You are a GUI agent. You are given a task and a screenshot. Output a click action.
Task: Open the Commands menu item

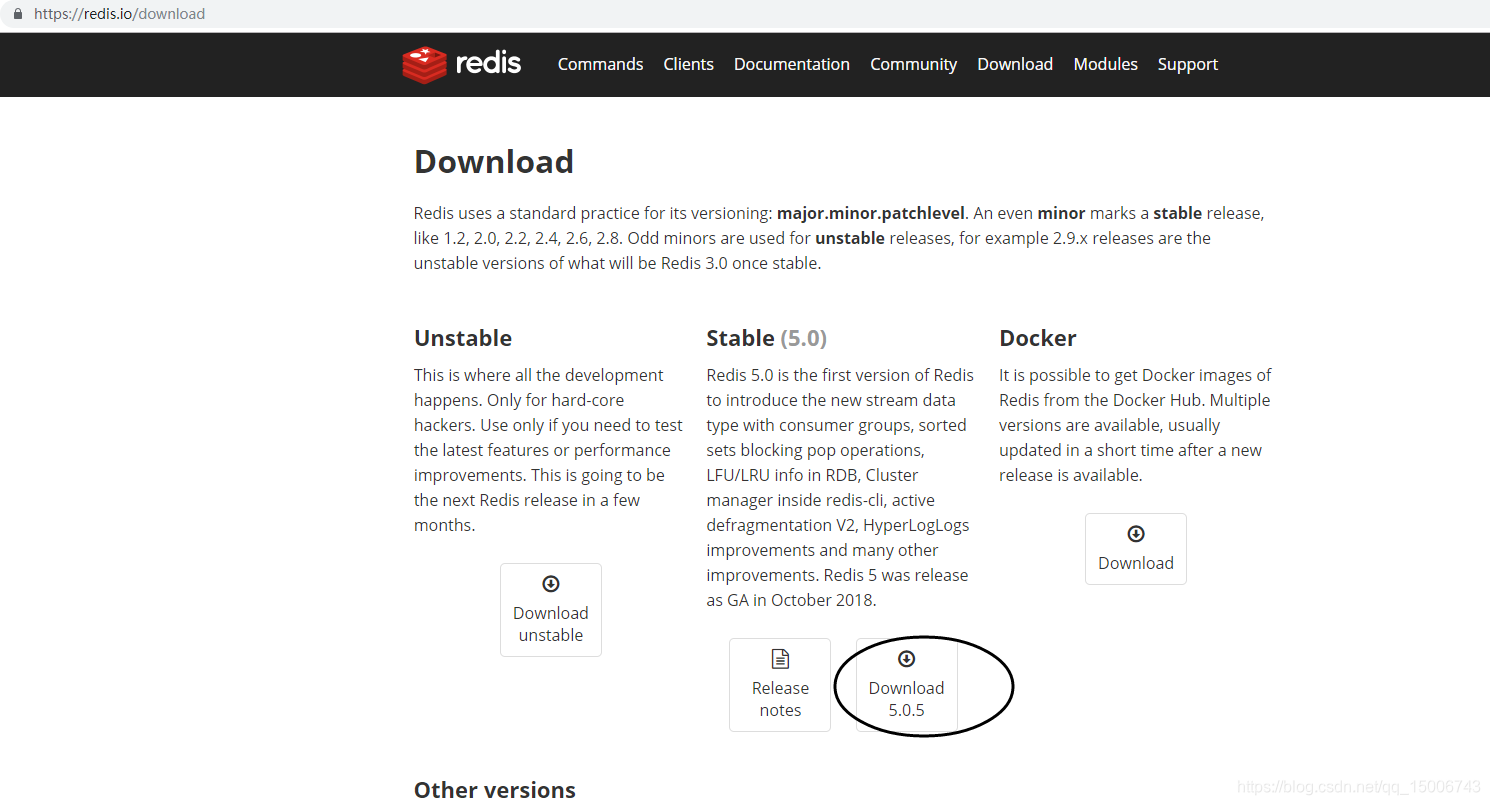pyautogui.click(x=600, y=64)
